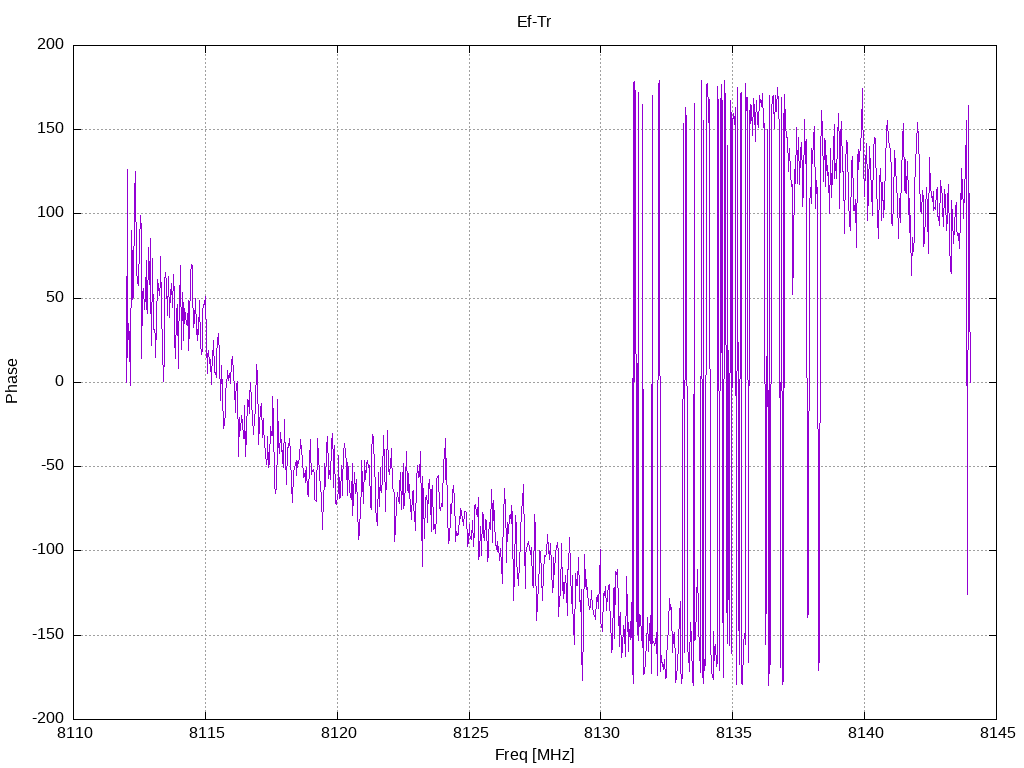
Task: Click x-axis tick label 8125
Action: (470, 733)
